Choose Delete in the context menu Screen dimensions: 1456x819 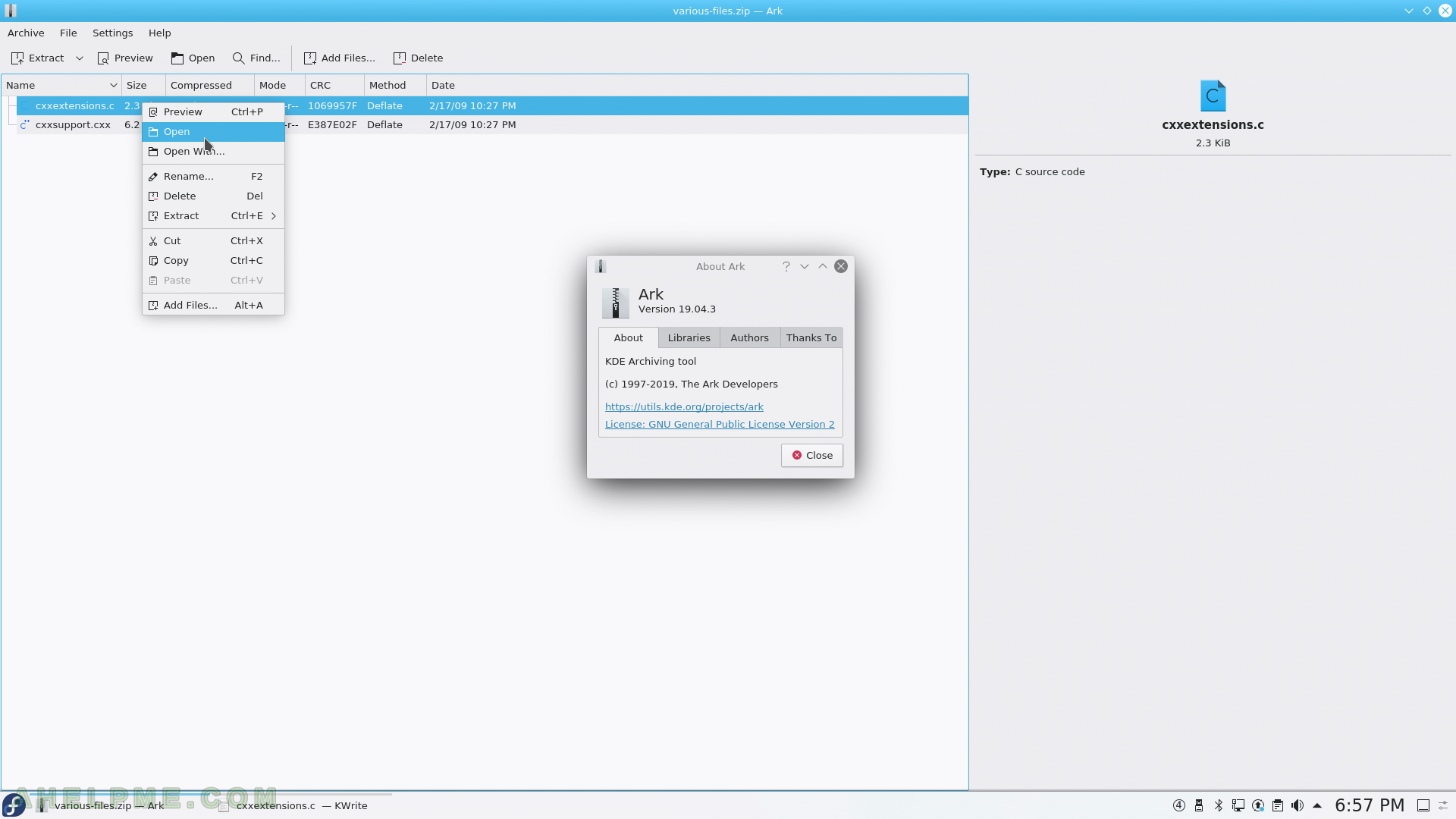[213, 196]
